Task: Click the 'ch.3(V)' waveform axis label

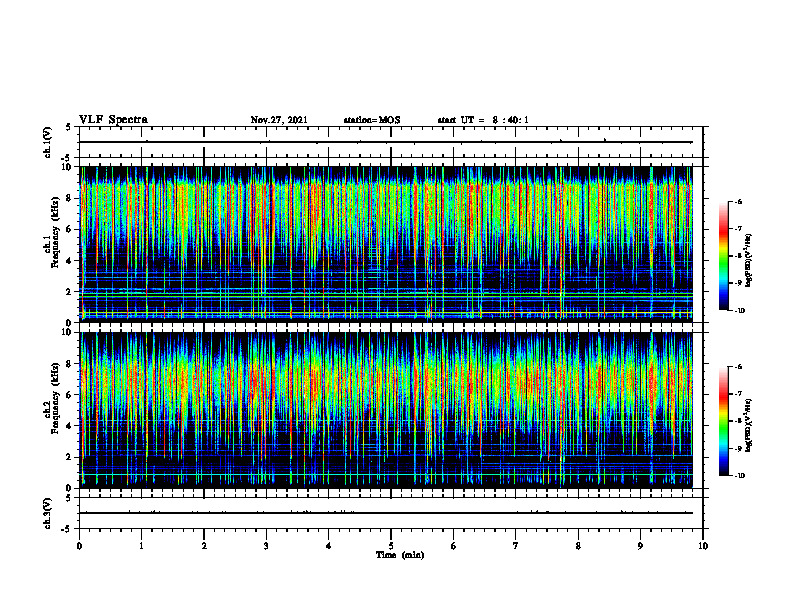Action: tap(48, 513)
